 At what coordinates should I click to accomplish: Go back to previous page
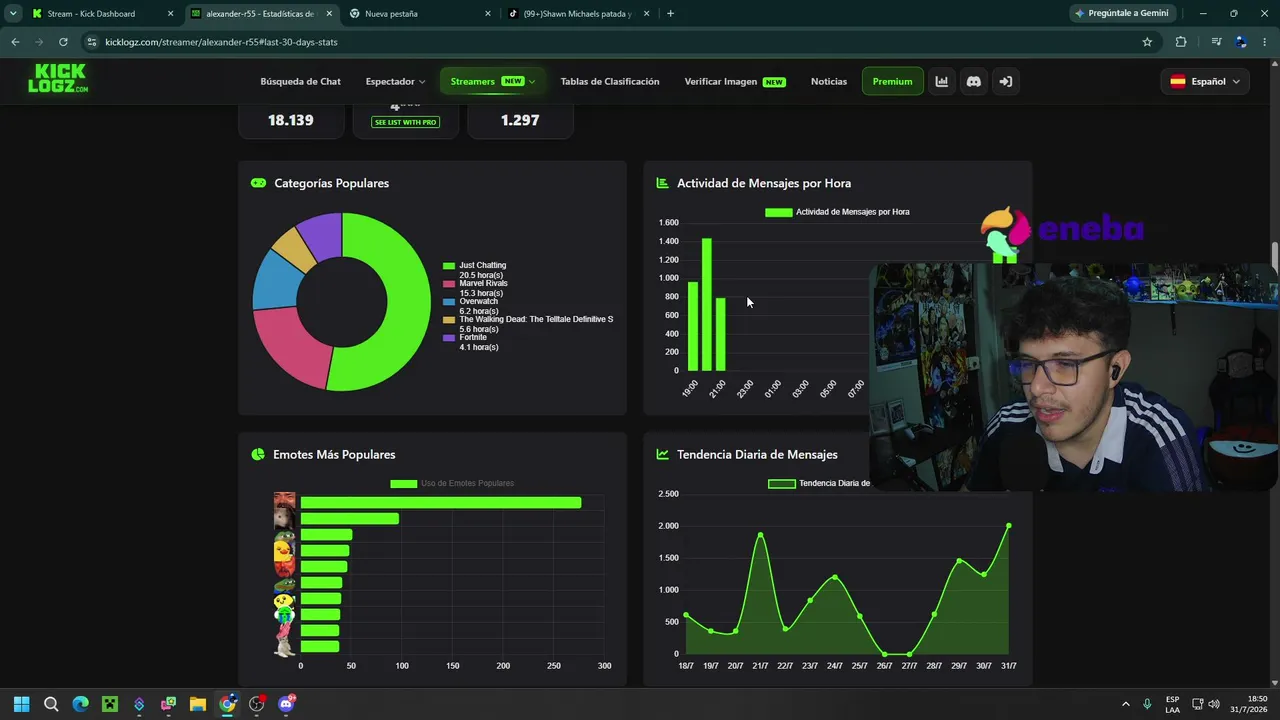(x=15, y=42)
